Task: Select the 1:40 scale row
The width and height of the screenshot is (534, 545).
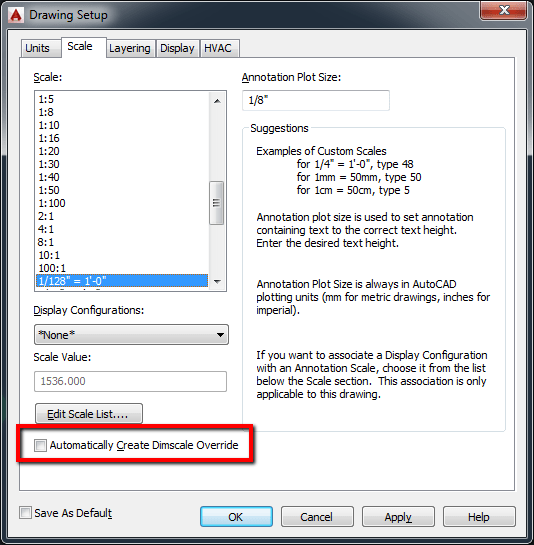Action: click(x=122, y=177)
